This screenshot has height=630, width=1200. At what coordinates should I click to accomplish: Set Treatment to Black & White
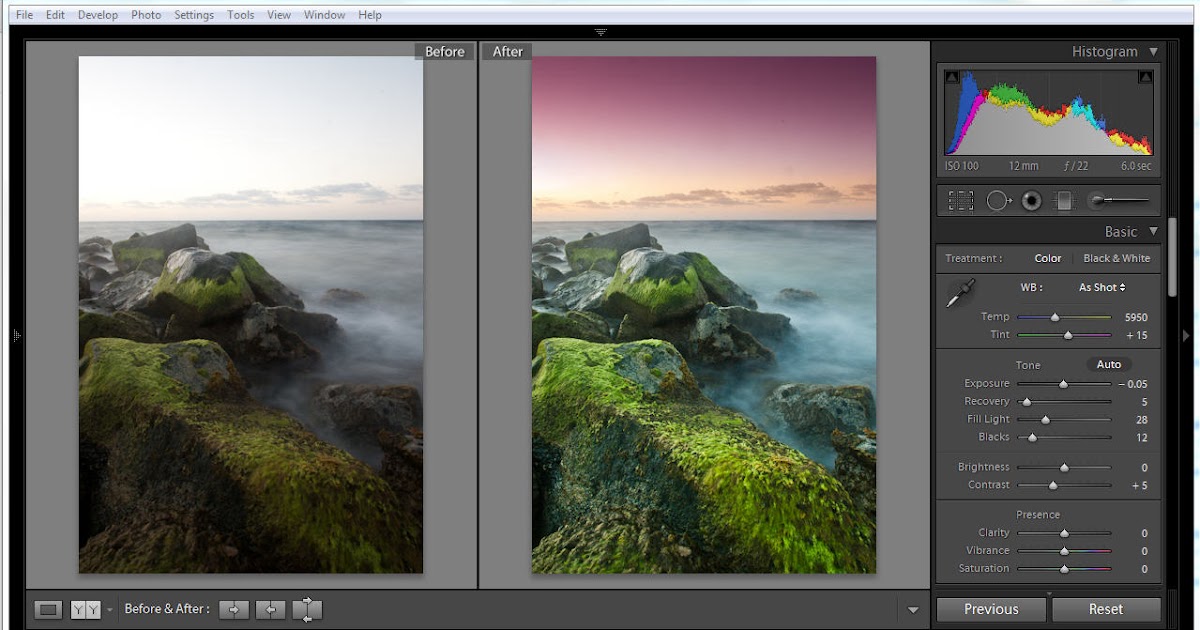click(1116, 258)
